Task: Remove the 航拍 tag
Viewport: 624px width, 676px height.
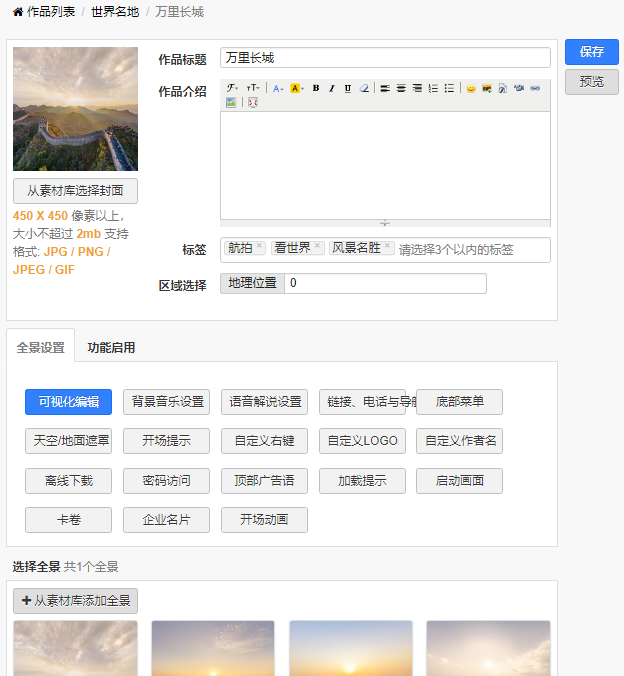Action: click(x=259, y=245)
